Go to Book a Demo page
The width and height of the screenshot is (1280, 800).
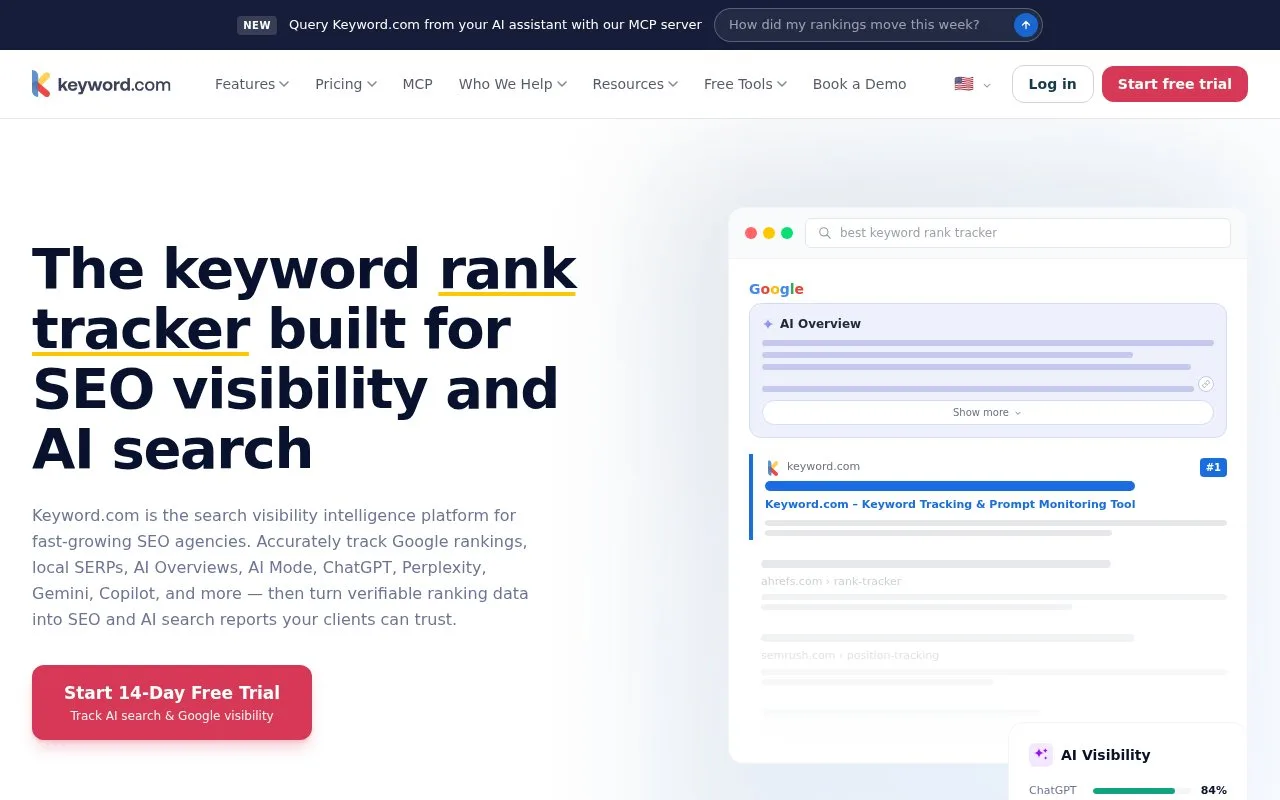860,84
